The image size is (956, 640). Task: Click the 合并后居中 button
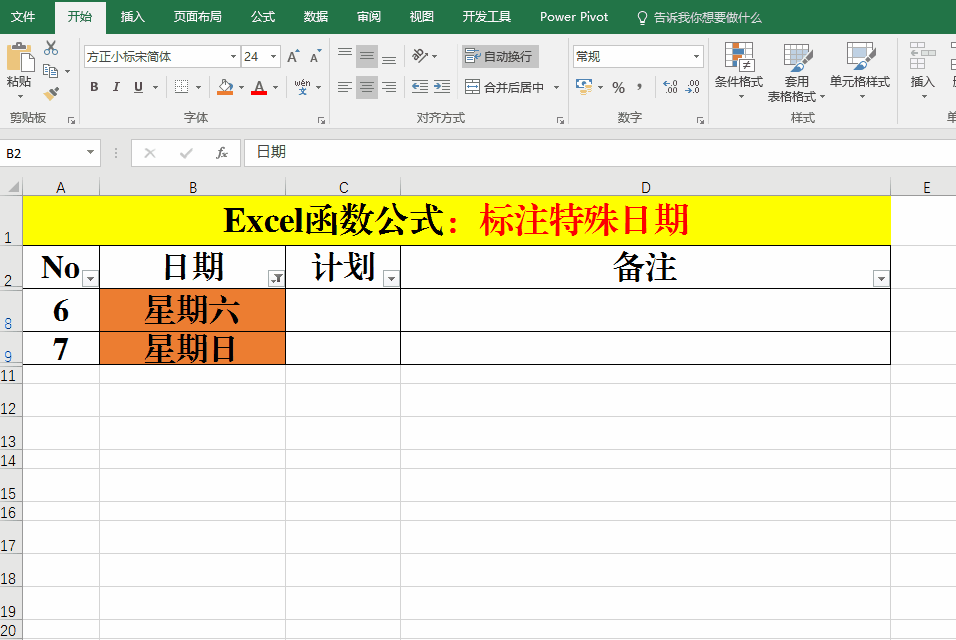[505, 88]
